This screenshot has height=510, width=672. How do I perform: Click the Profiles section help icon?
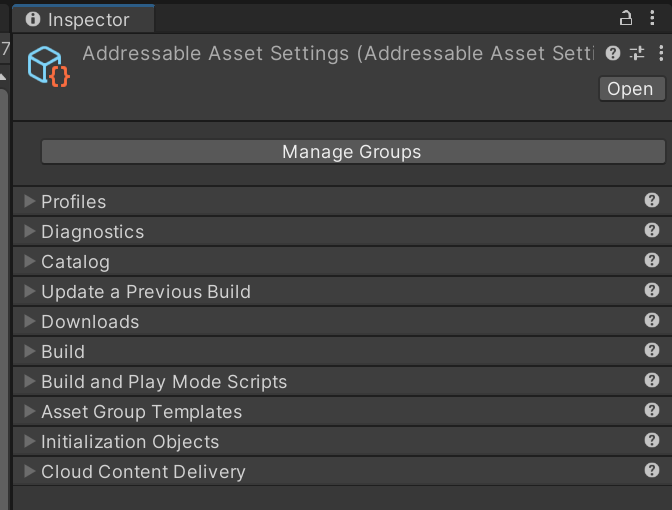point(652,201)
